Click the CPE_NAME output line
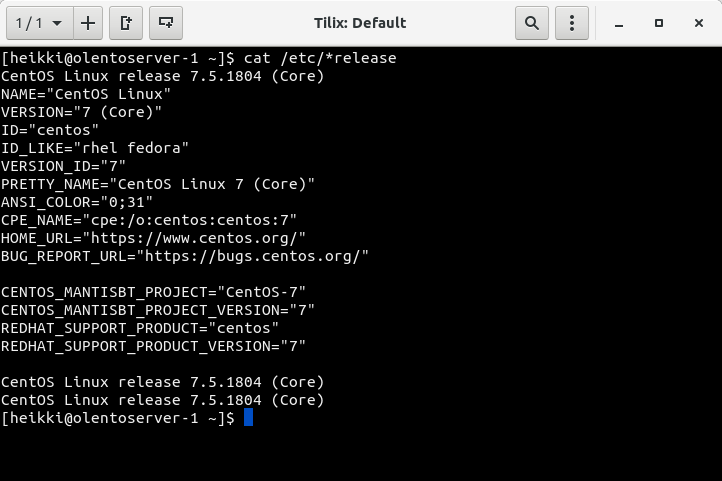The image size is (722, 481). 149,220
